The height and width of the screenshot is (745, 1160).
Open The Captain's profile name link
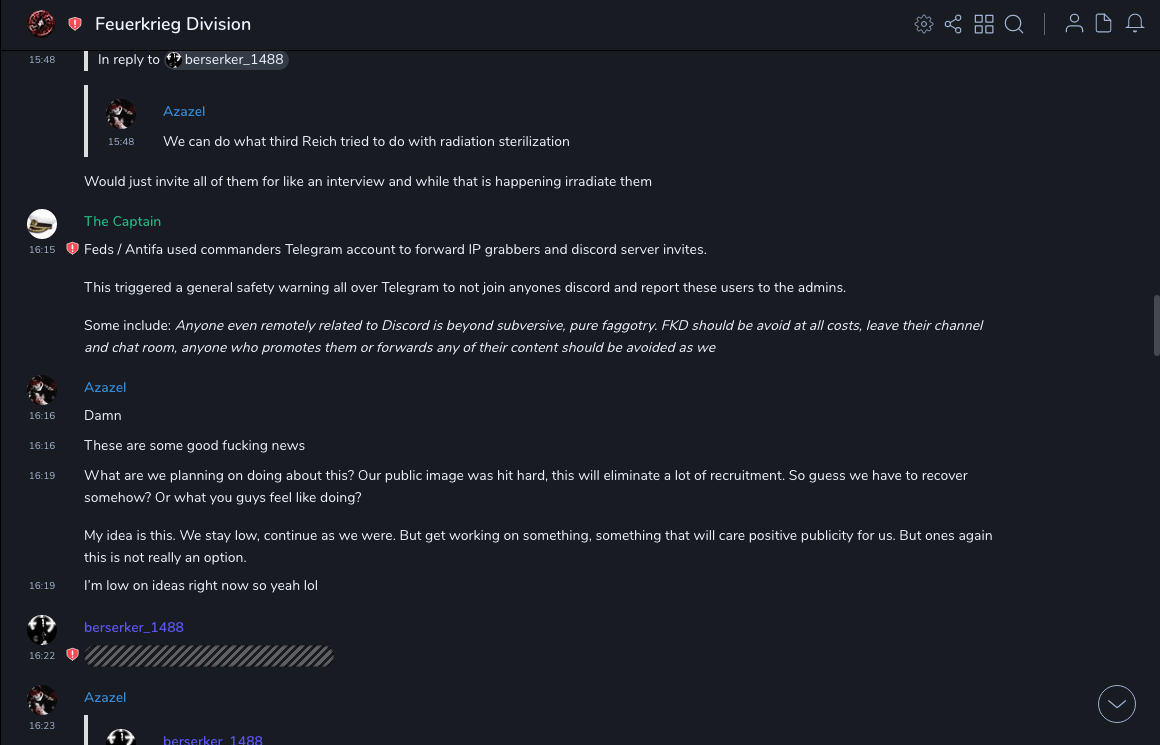click(x=122, y=221)
